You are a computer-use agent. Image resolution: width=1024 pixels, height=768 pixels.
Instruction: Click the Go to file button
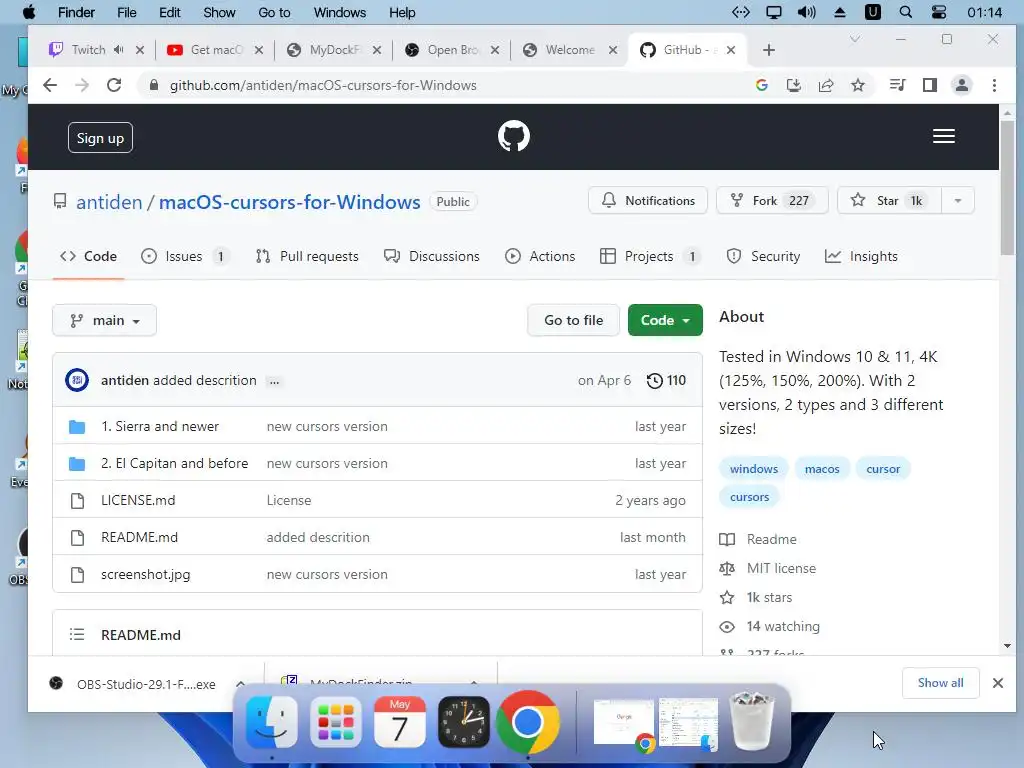pyautogui.click(x=573, y=320)
